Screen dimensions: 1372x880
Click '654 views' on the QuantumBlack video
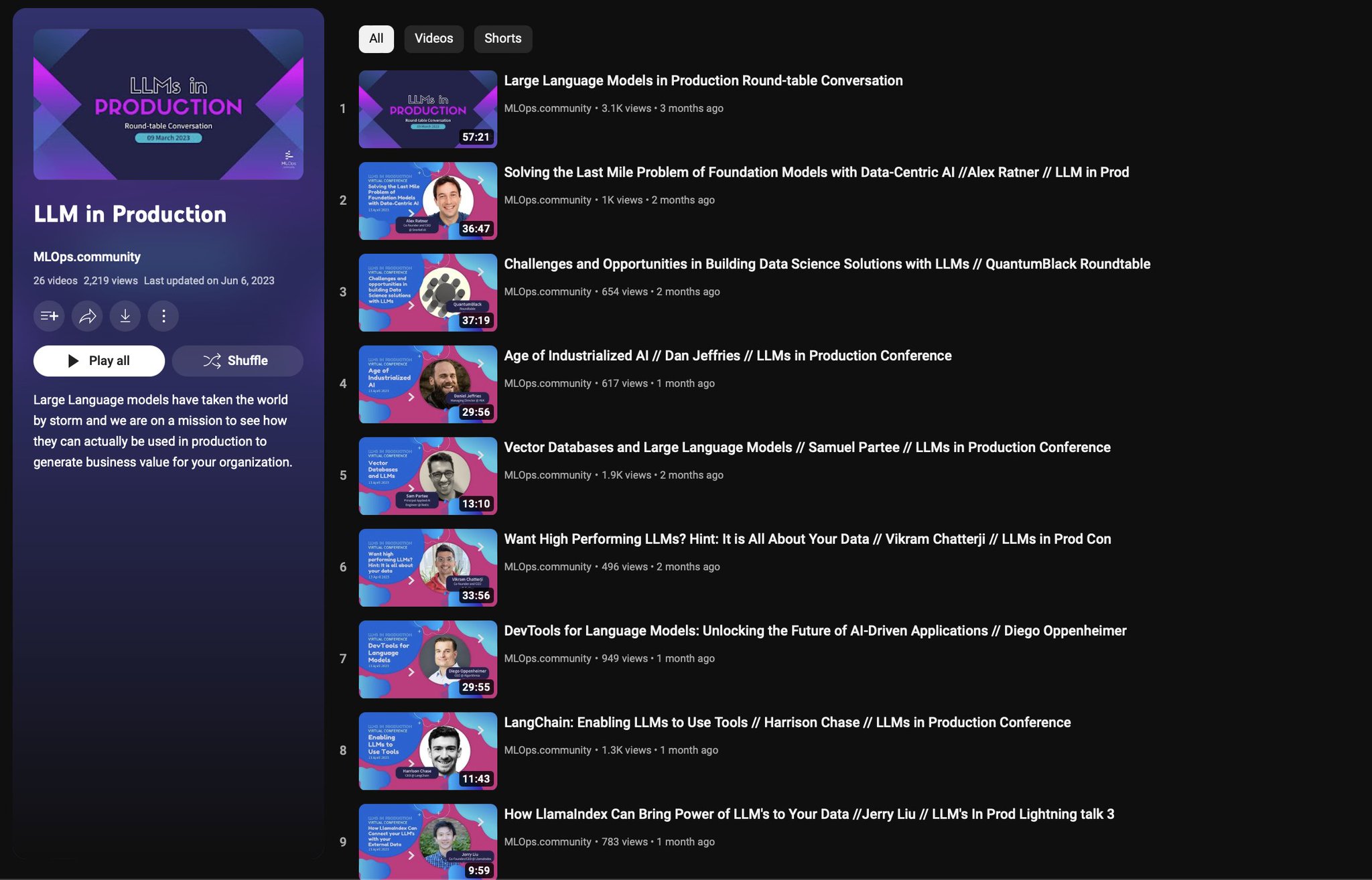point(624,292)
